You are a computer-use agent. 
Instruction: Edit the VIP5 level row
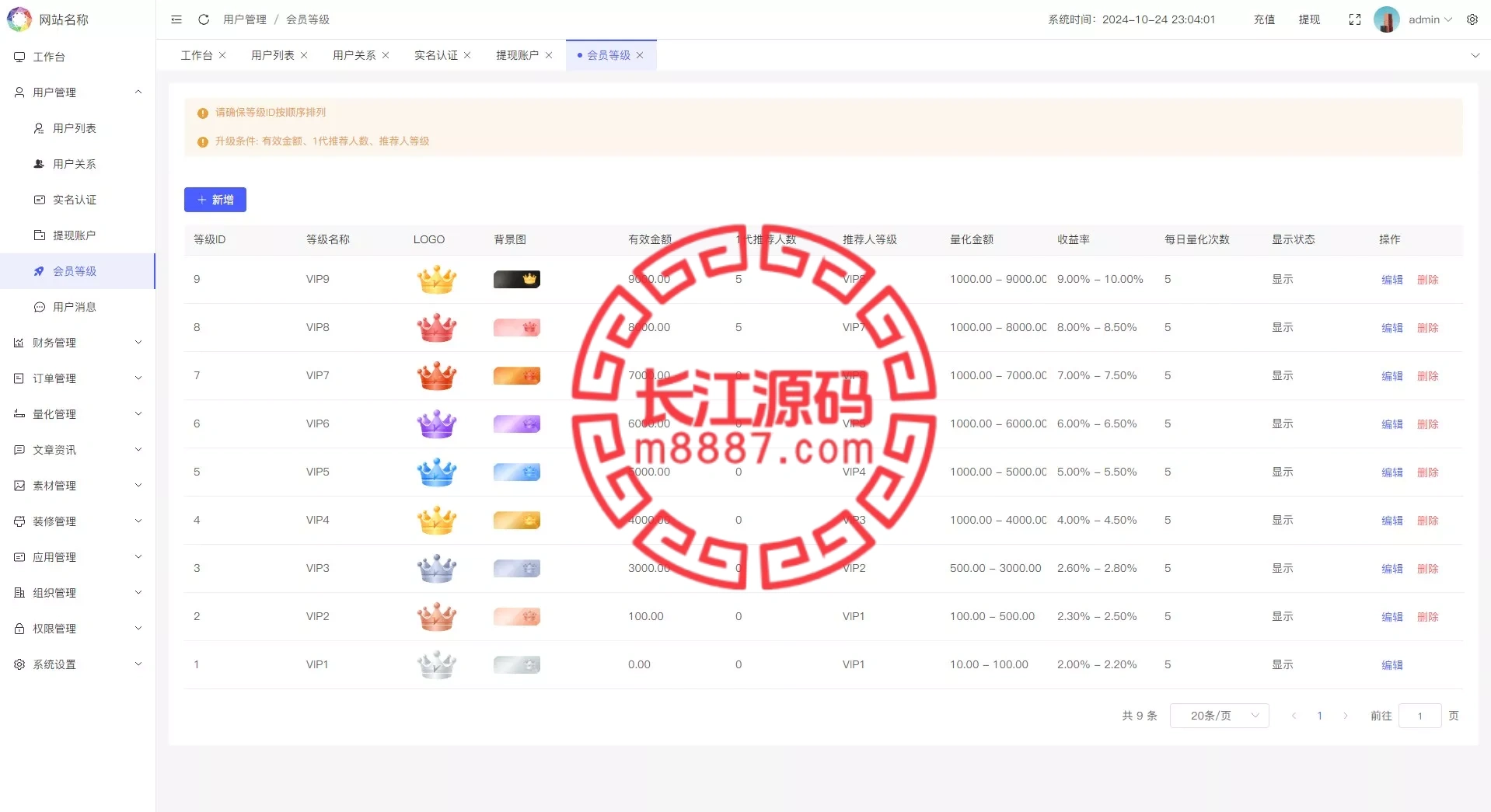(x=1392, y=472)
